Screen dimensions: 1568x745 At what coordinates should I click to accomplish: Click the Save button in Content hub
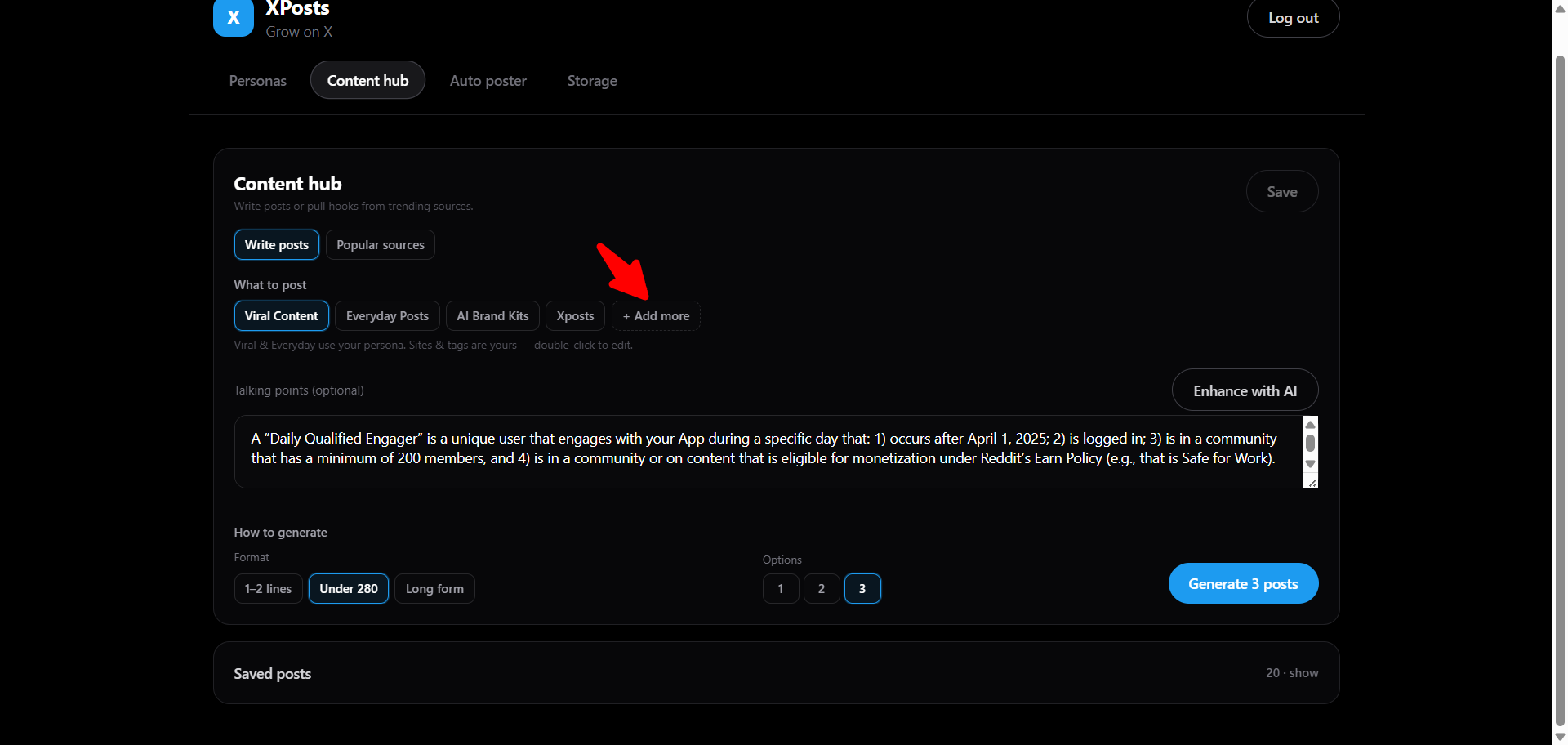[1282, 192]
